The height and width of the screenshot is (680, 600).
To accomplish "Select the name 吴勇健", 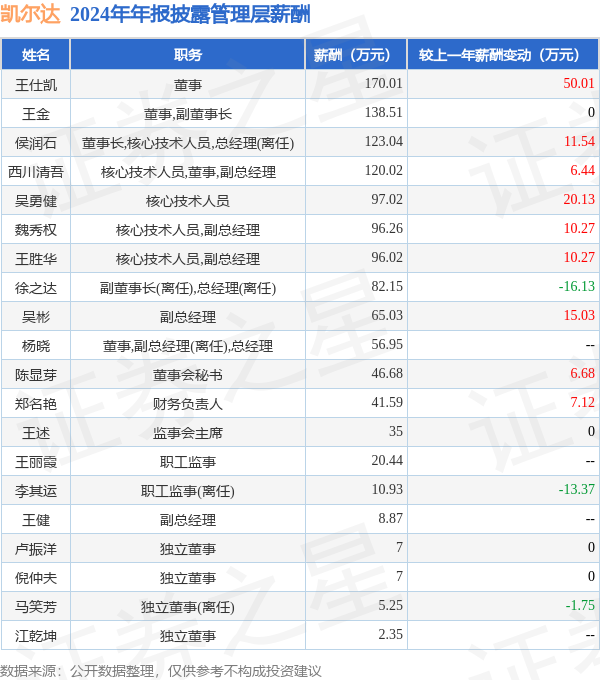I will click(36, 201).
